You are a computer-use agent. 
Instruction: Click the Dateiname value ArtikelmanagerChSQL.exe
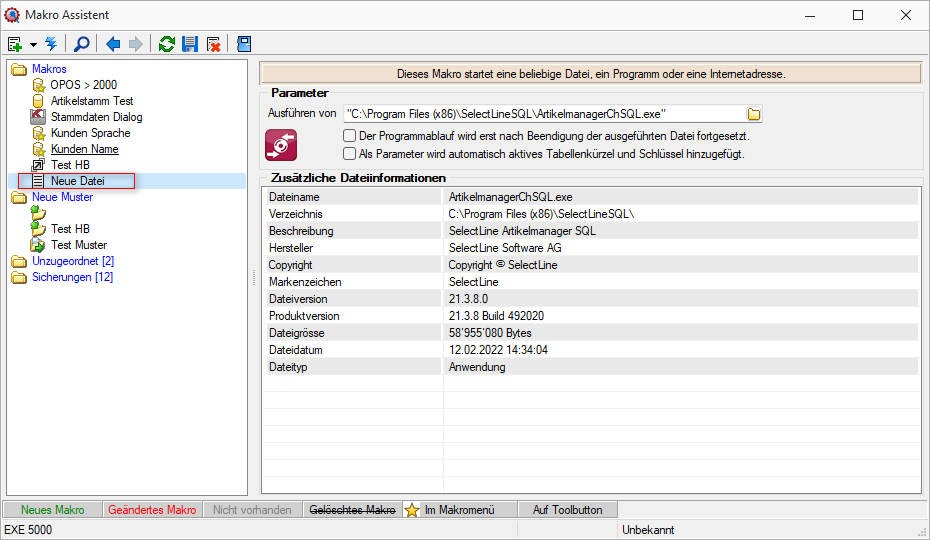tap(511, 197)
